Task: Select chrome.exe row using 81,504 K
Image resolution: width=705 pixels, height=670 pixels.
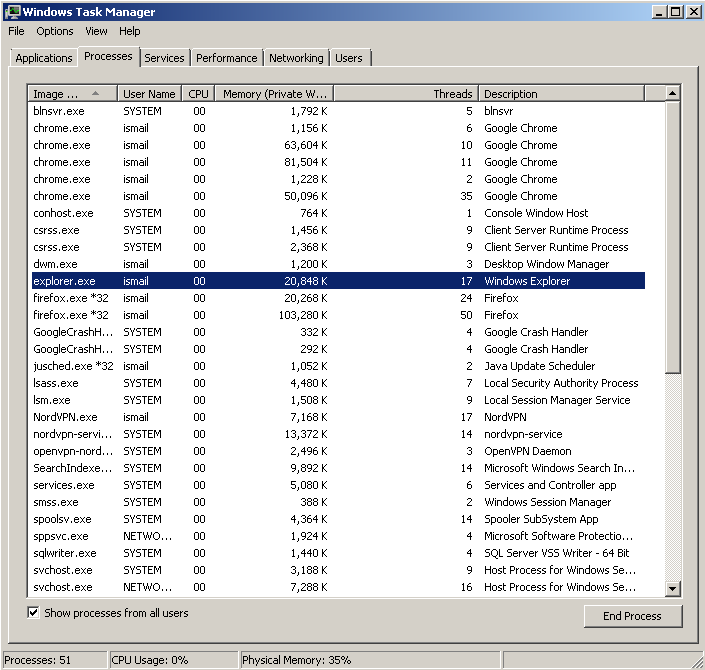Action: tap(338, 162)
